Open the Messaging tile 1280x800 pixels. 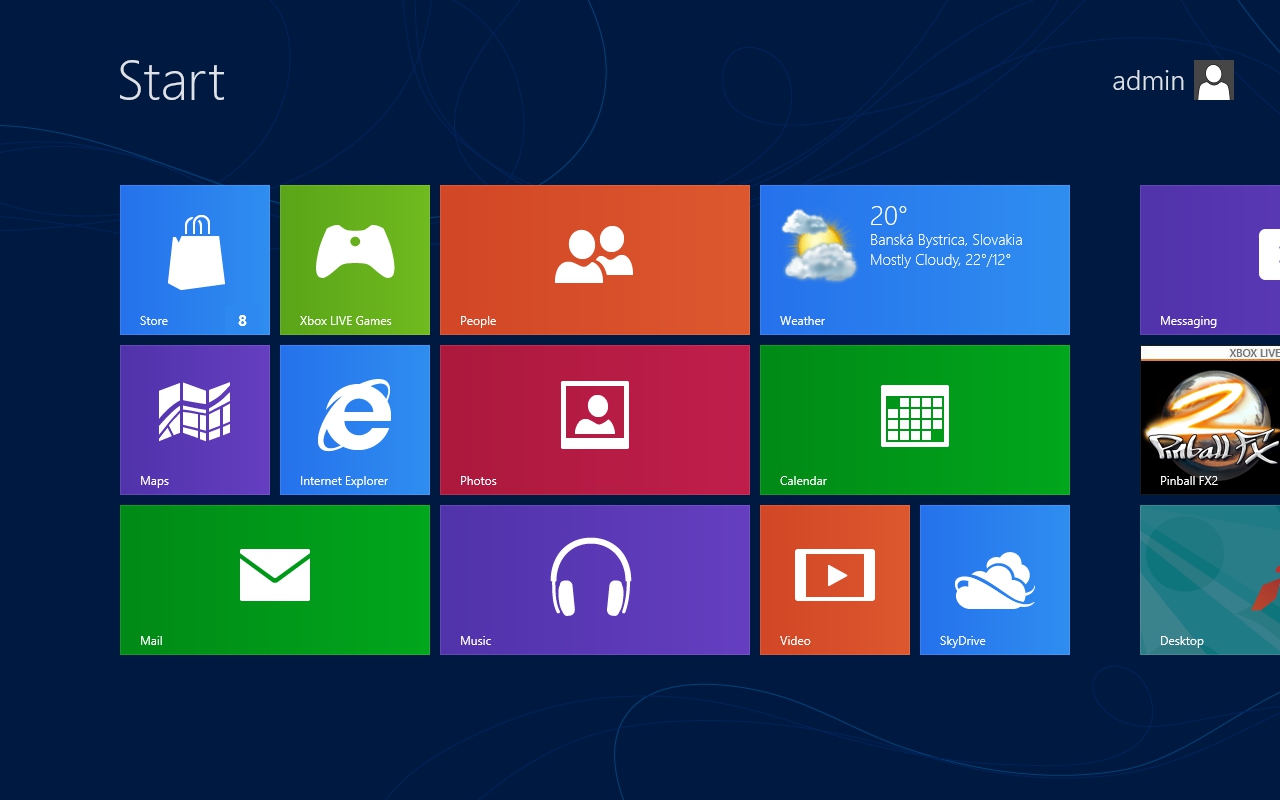(1210, 260)
